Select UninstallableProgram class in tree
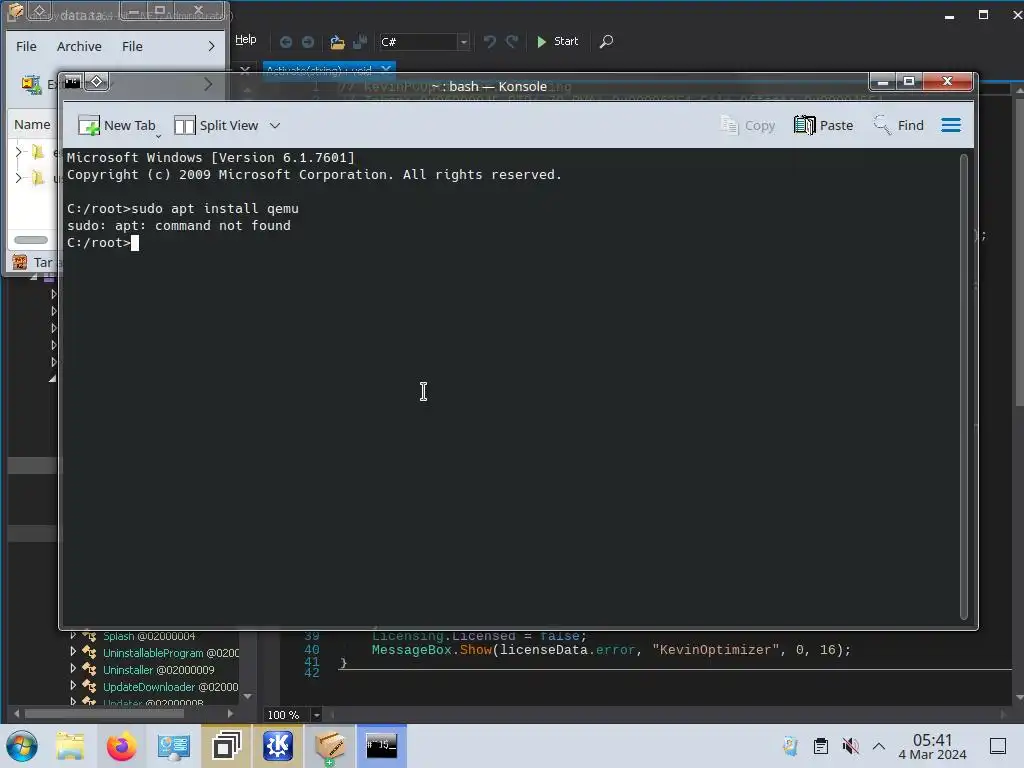1024x768 pixels. 170,653
